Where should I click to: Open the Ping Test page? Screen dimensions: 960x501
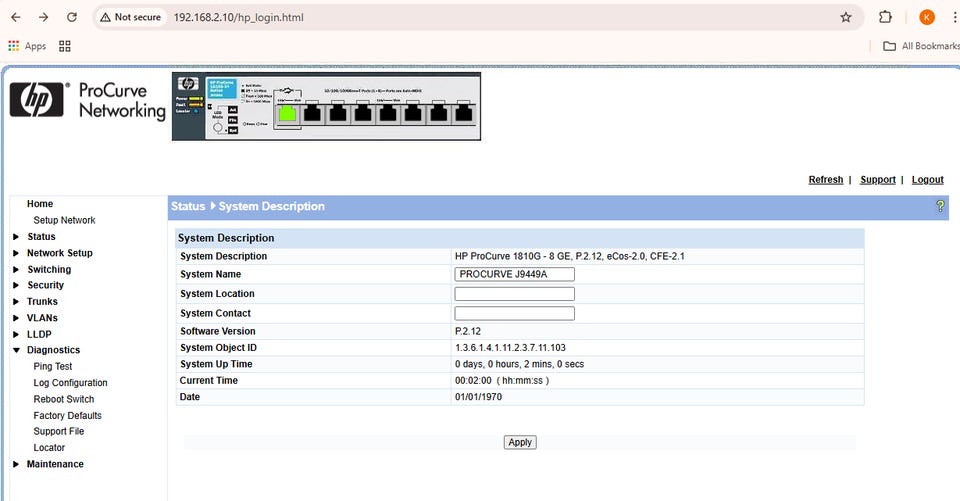click(53, 367)
